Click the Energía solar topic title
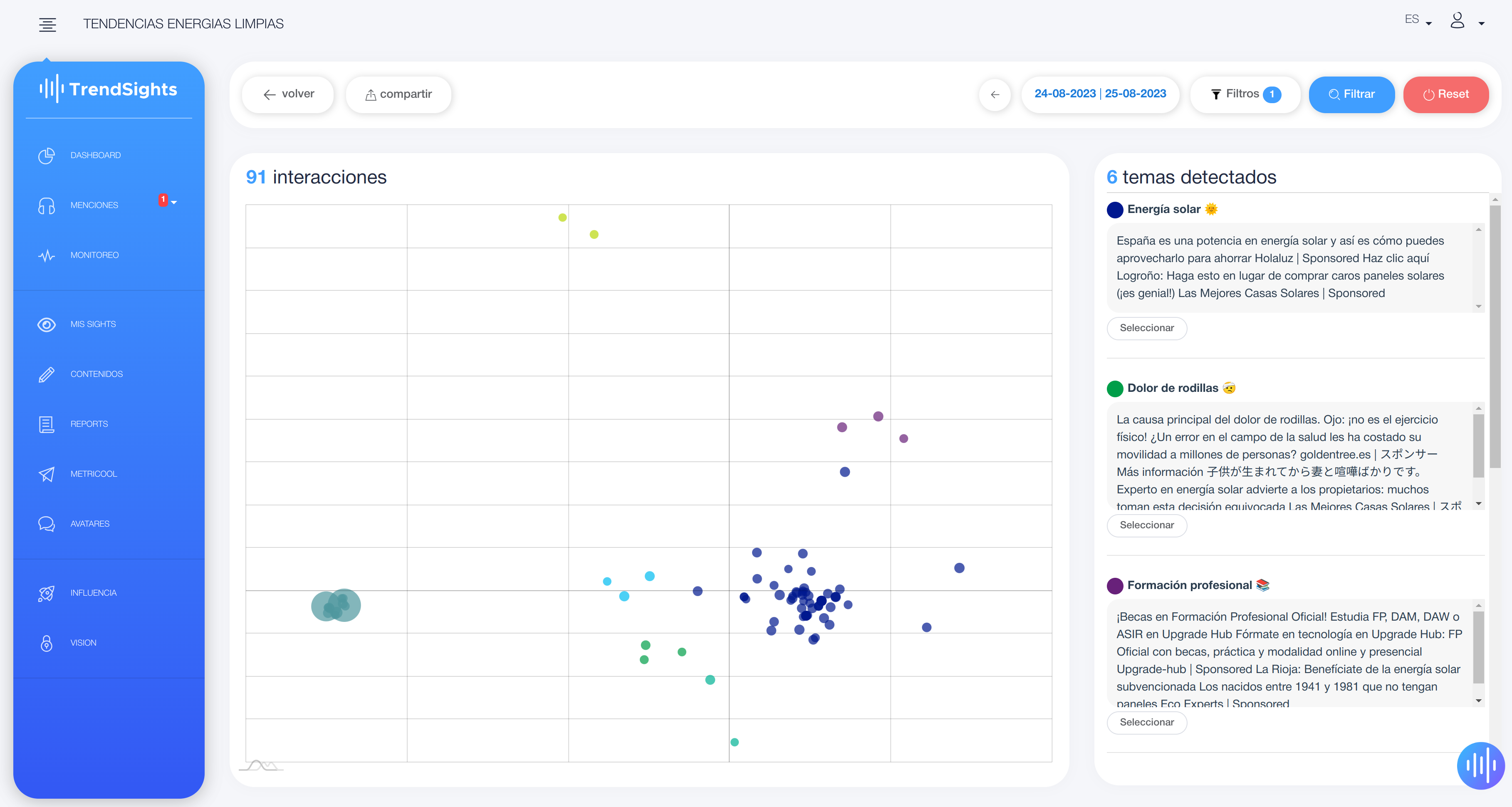Image resolution: width=1512 pixels, height=807 pixels. tap(1172, 210)
